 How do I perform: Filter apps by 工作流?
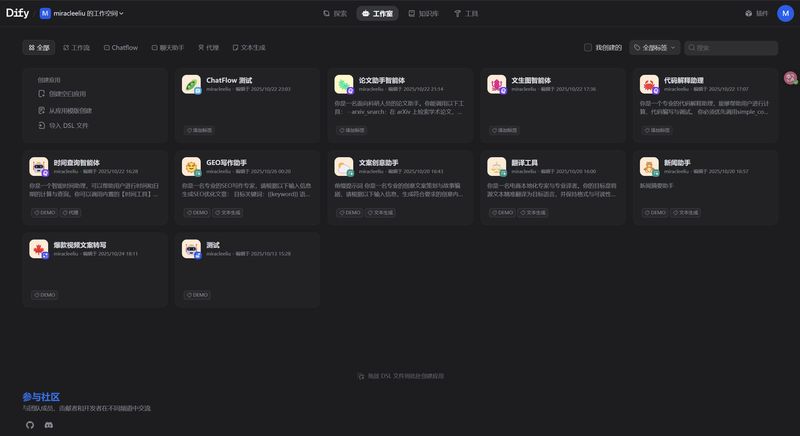(x=77, y=47)
